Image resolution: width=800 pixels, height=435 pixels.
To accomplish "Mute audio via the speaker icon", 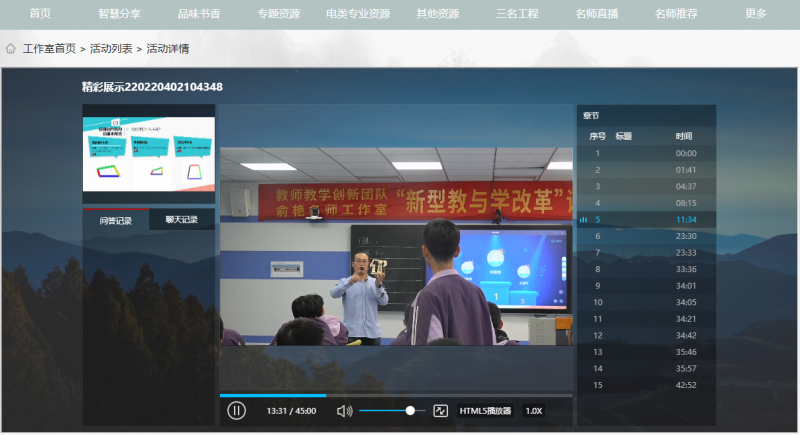I will 344,411.
